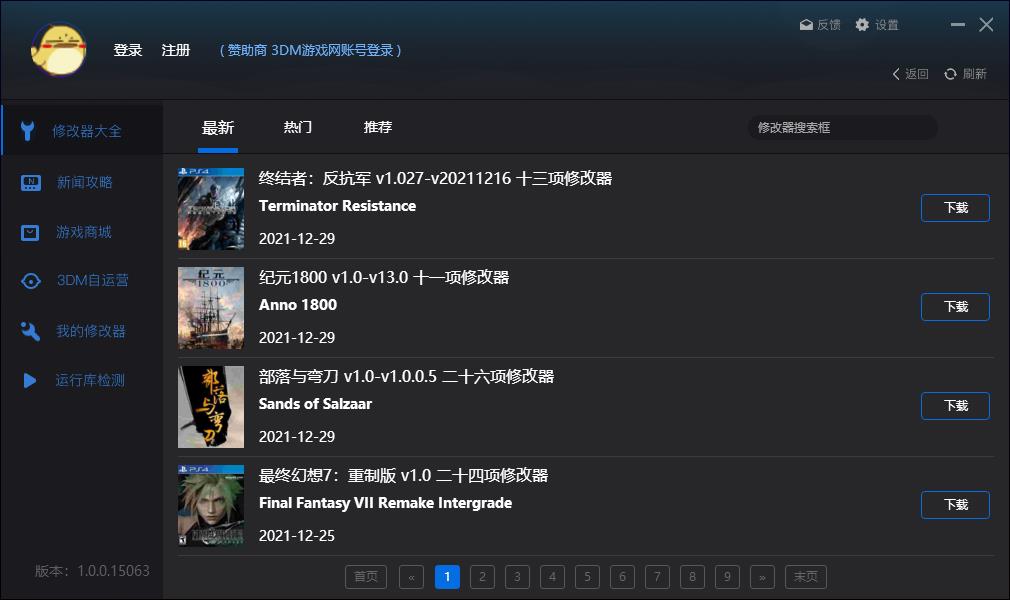
Task: Click the 反馈 feedback envelope icon
Action: coord(806,25)
